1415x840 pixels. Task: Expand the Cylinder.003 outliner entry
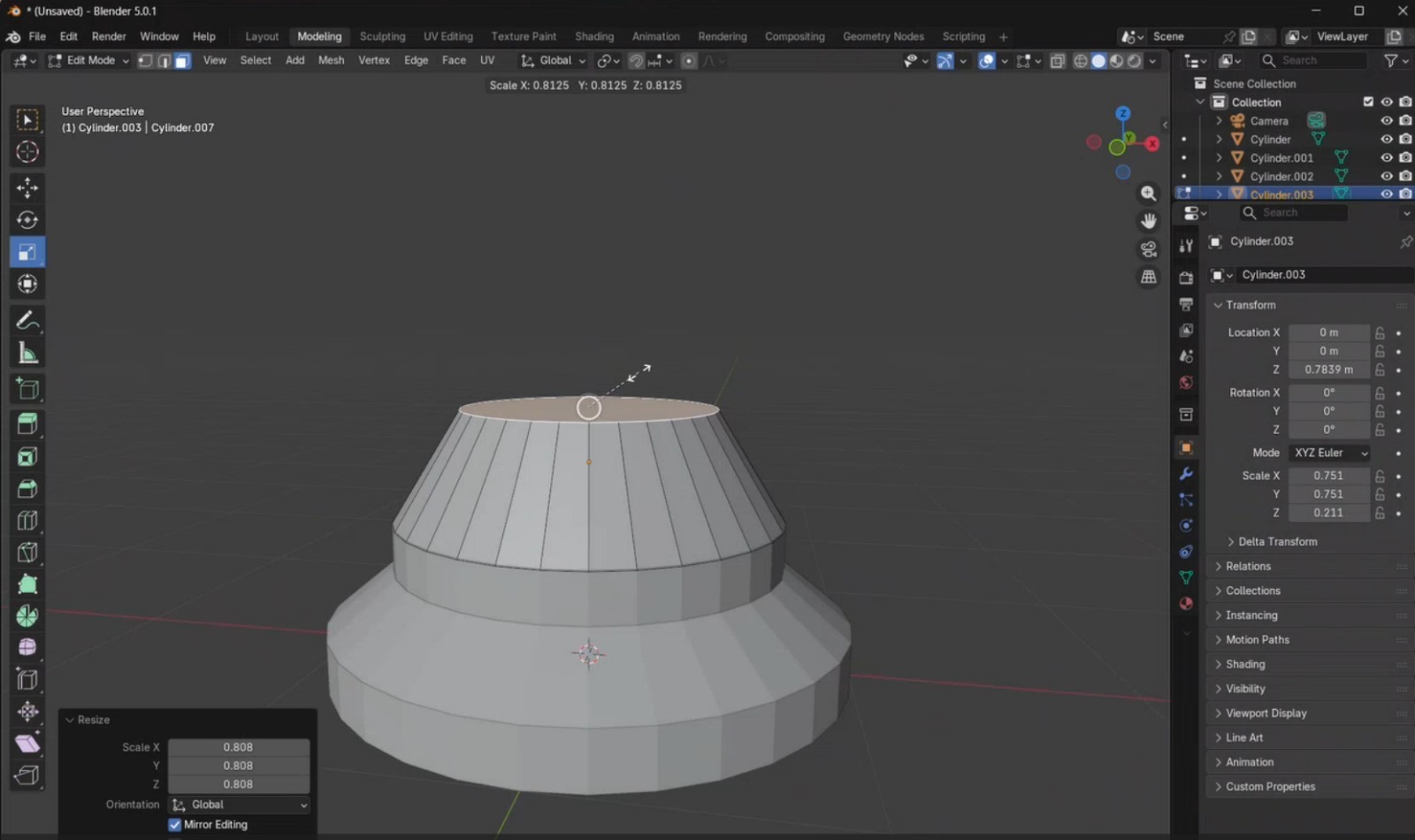coord(1220,194)
